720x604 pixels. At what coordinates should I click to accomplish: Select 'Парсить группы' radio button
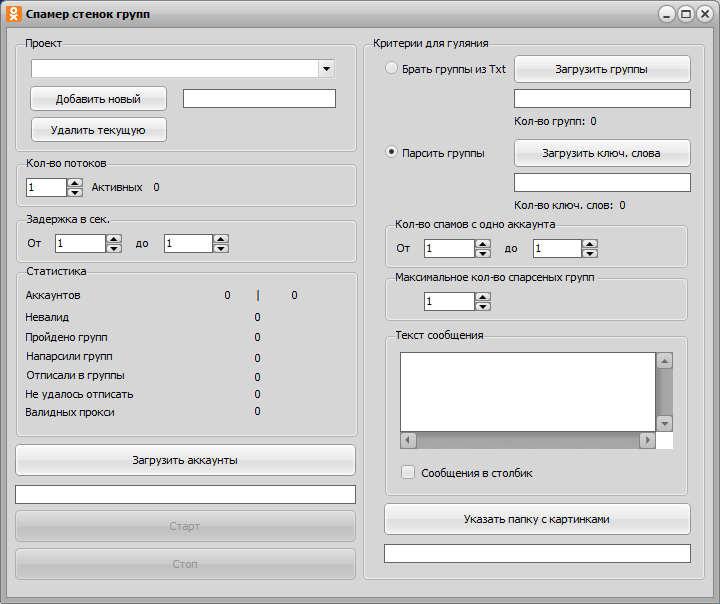pos(391,153)
